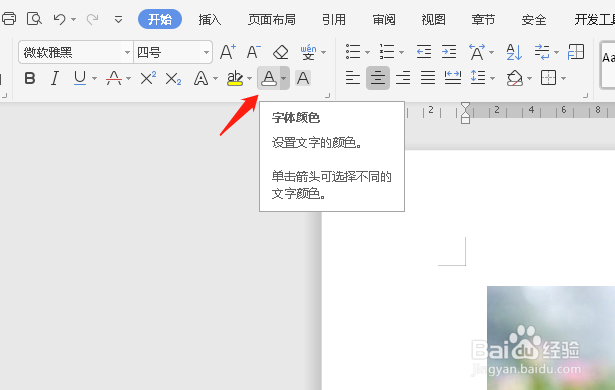The height and width of the screenshot is (390, 615).
Task: Toggle Strikethrough formatting
Action: (114, 78)
